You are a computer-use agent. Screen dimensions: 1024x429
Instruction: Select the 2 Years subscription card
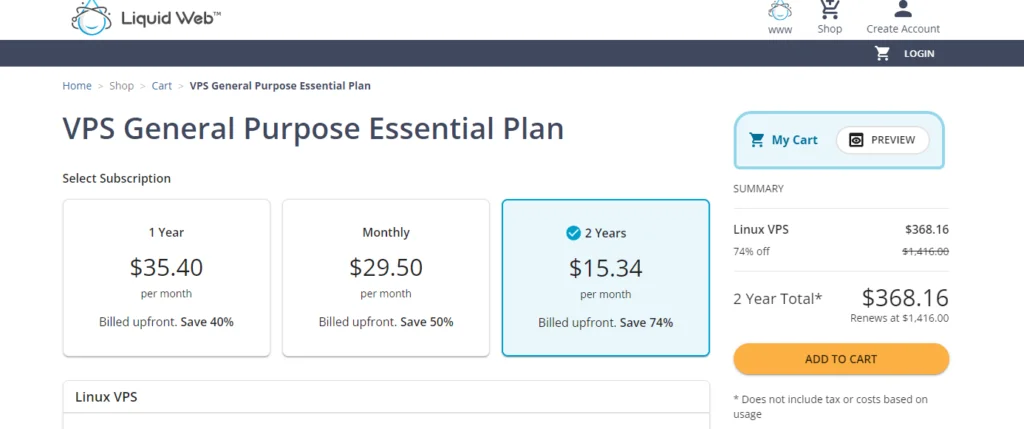(605, 278)
